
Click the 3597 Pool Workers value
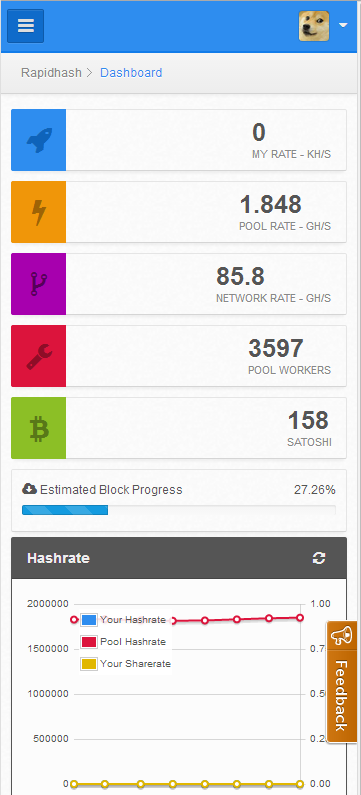(276, 348)
